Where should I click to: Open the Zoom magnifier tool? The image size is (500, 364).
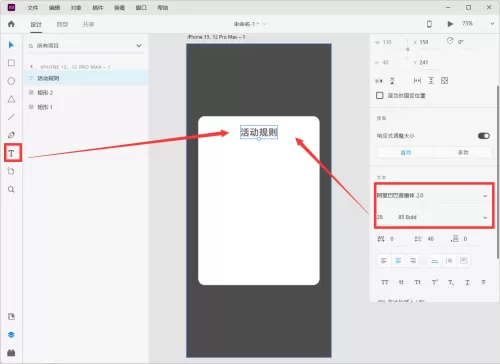coord(11,189)
